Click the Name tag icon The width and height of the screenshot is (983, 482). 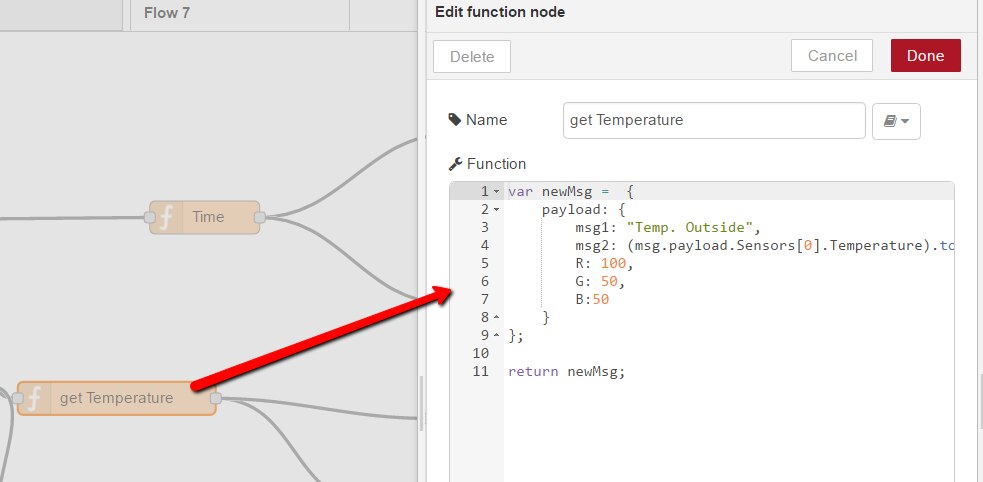(x=455, y=120)
